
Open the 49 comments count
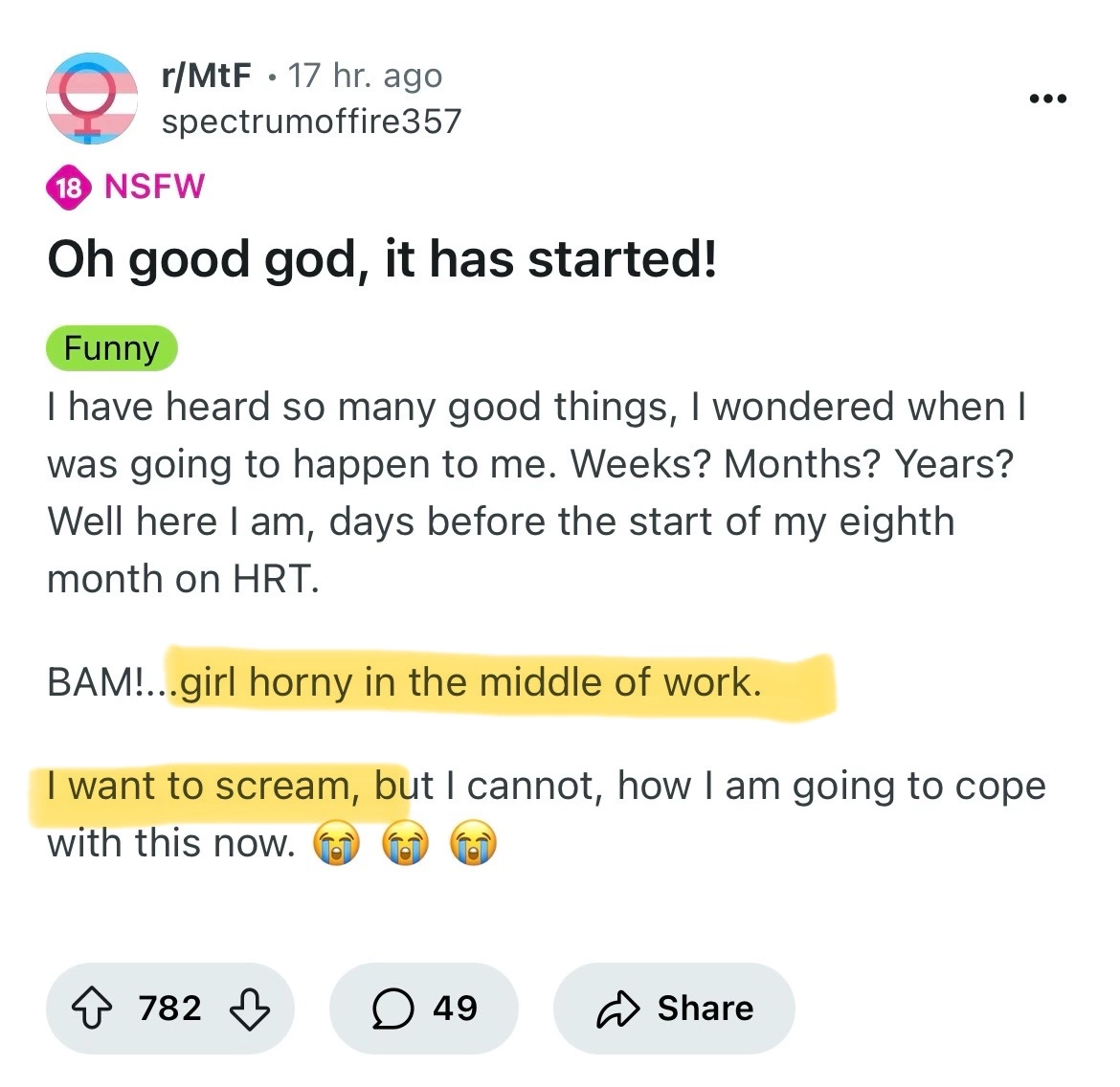tap(455, 1009)
